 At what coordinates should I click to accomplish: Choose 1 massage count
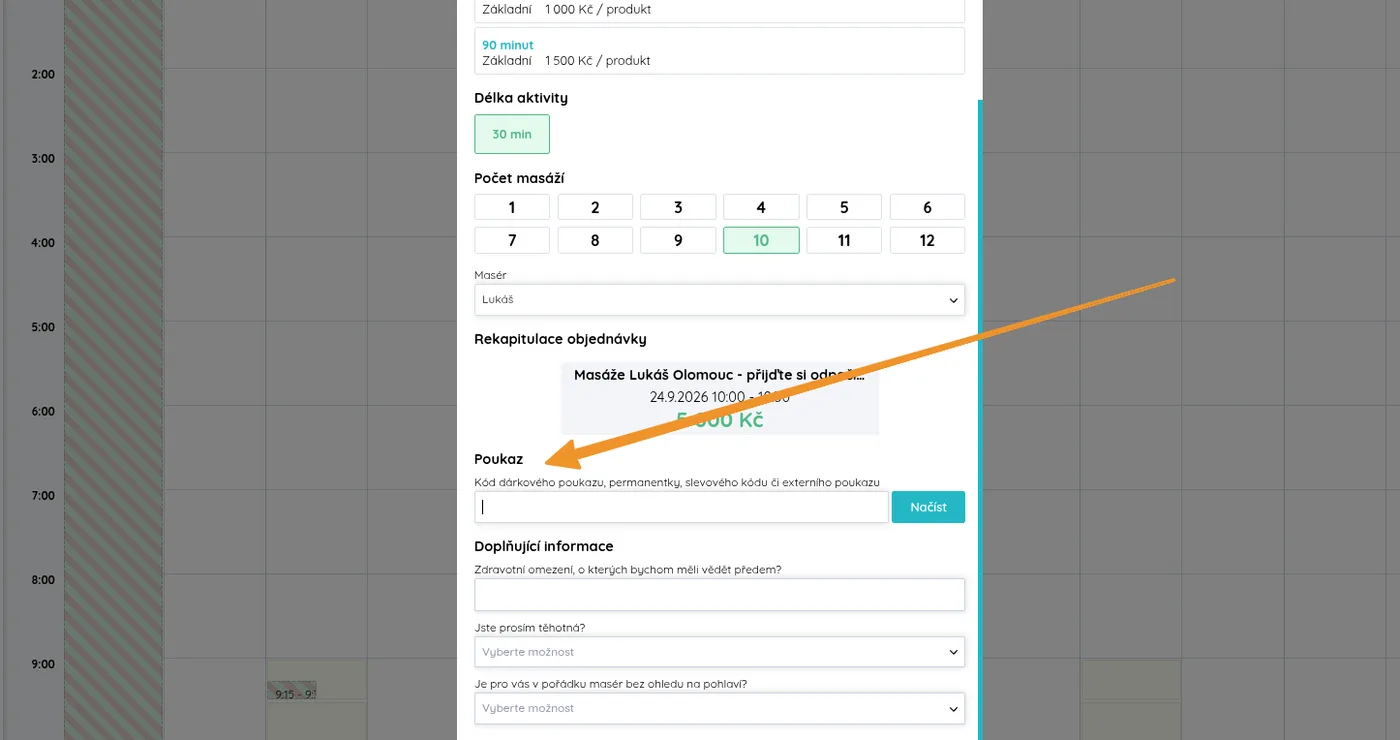coord(512,207)
